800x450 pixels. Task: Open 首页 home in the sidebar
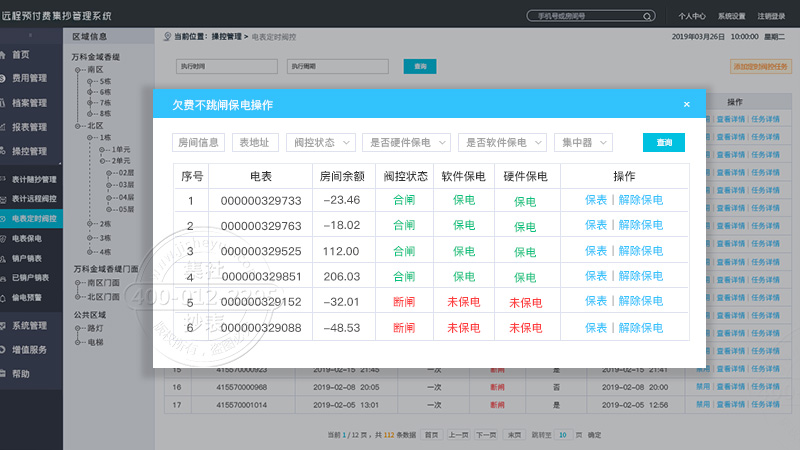[x=22, y=54]
